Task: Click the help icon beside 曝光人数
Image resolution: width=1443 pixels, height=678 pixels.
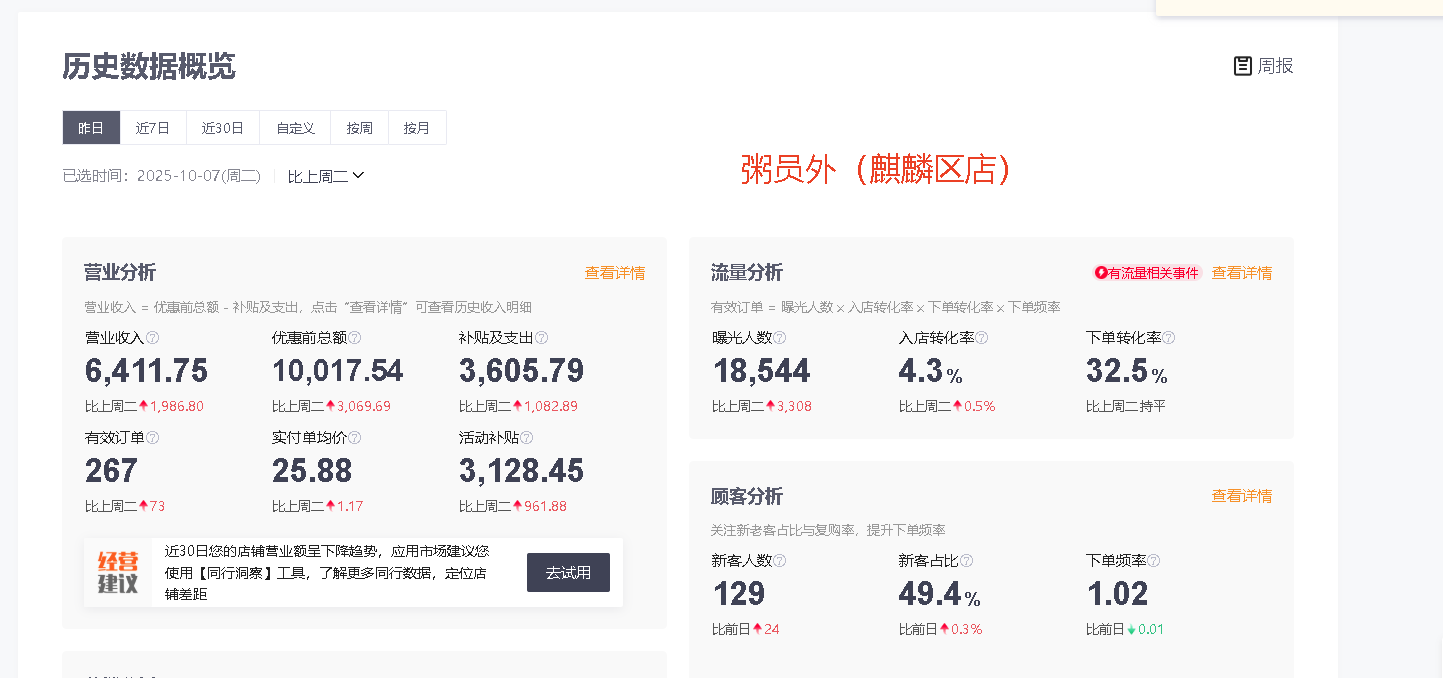Action: pos(780,338)
